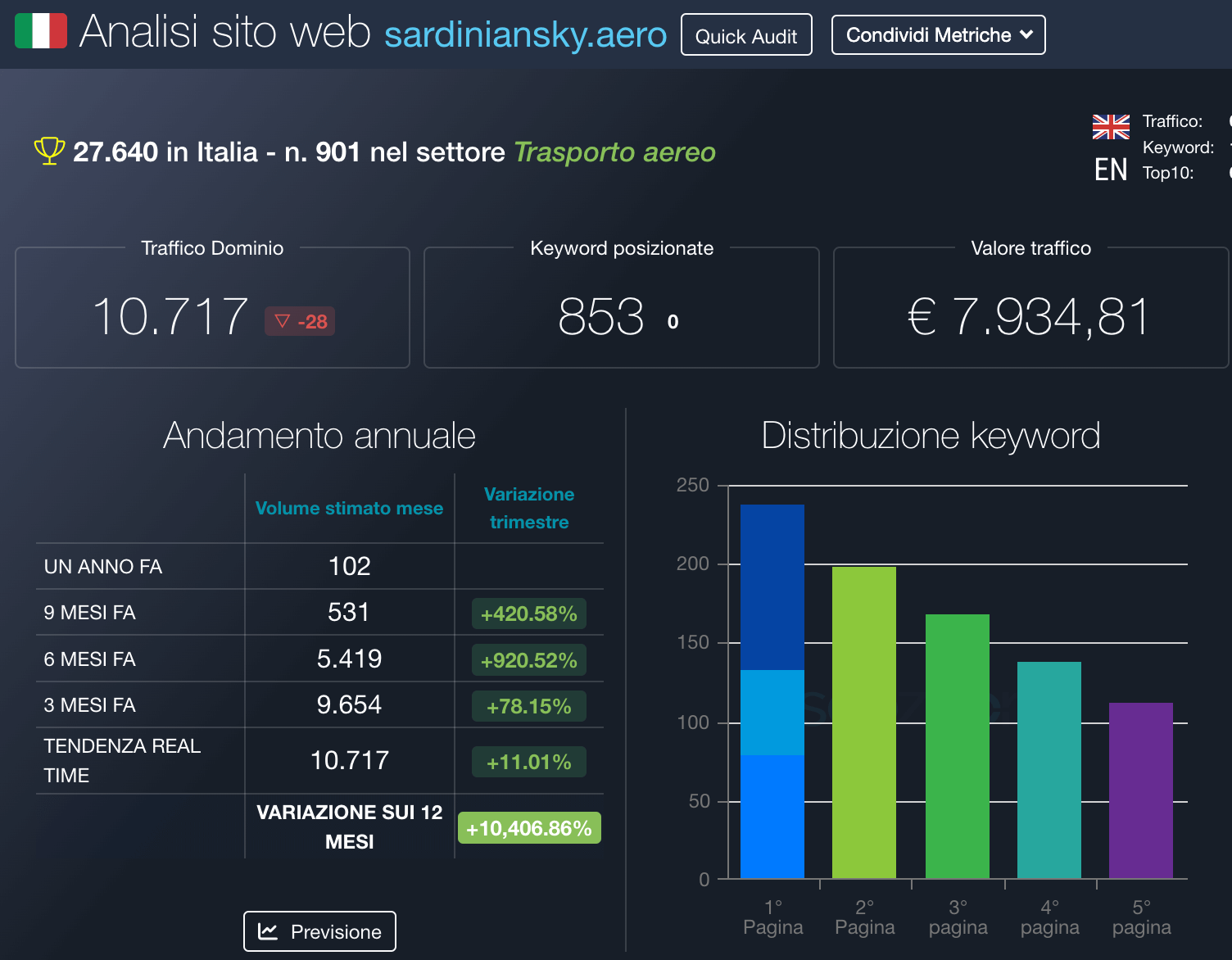Click the light blue middle segment of 1° Pagina bar
The width and height of the screenshot is (1232, 960).
pyautogui.click(x=772, y=713)
